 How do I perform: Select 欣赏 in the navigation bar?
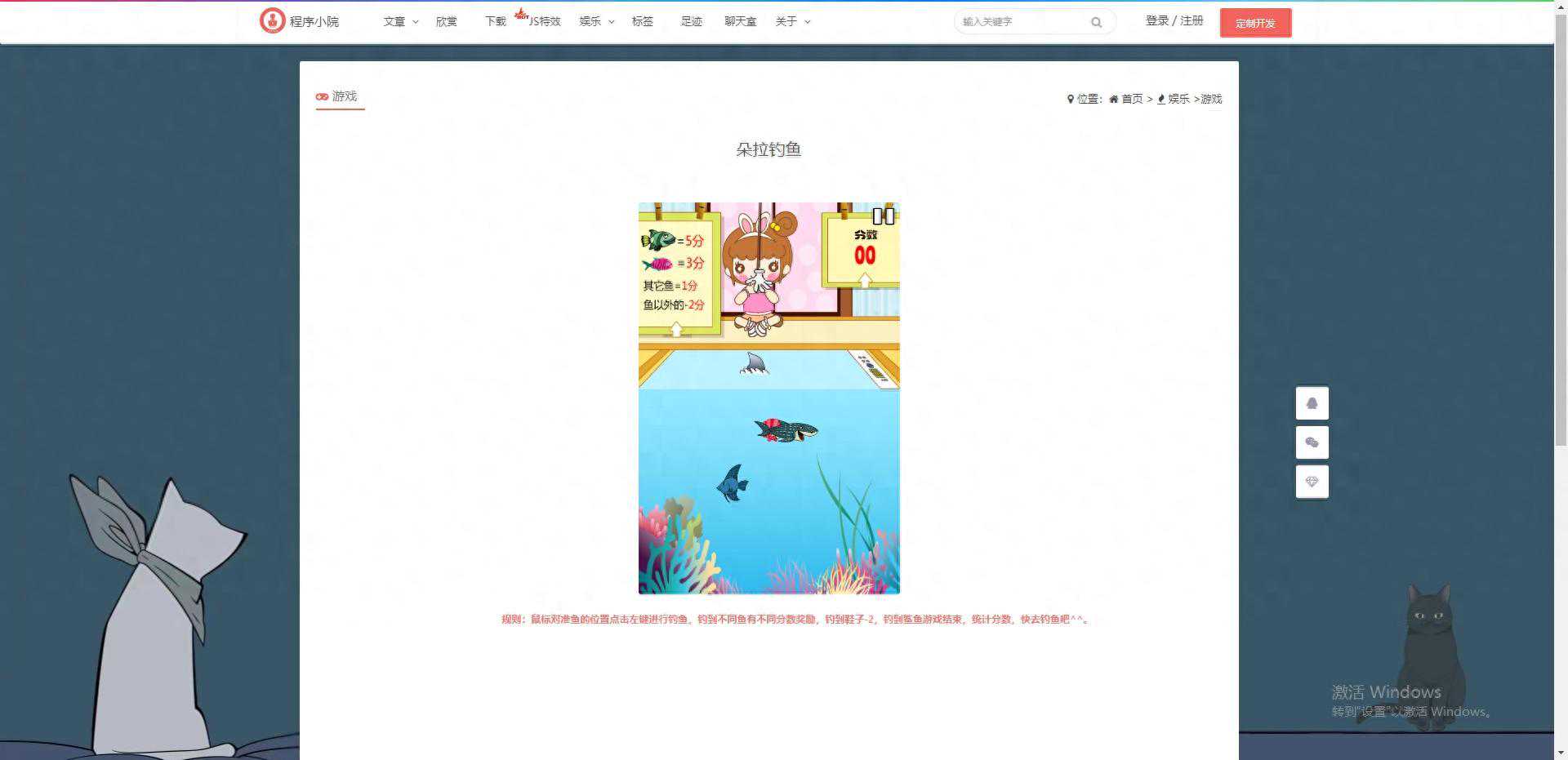[x=446, y=22]
